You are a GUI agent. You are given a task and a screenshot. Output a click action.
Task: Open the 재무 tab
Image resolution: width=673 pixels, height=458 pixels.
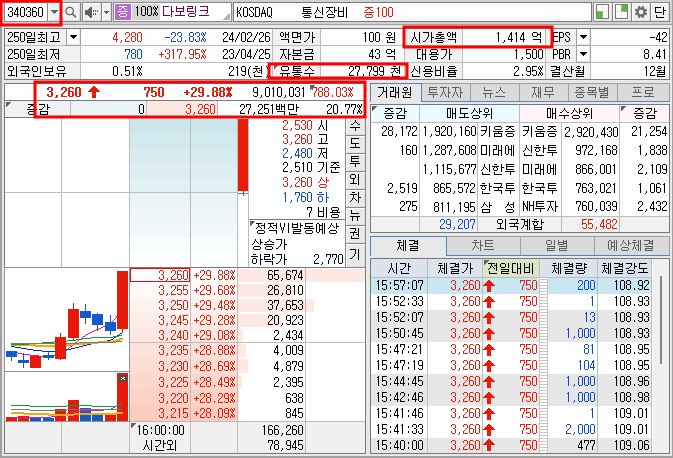543,92
